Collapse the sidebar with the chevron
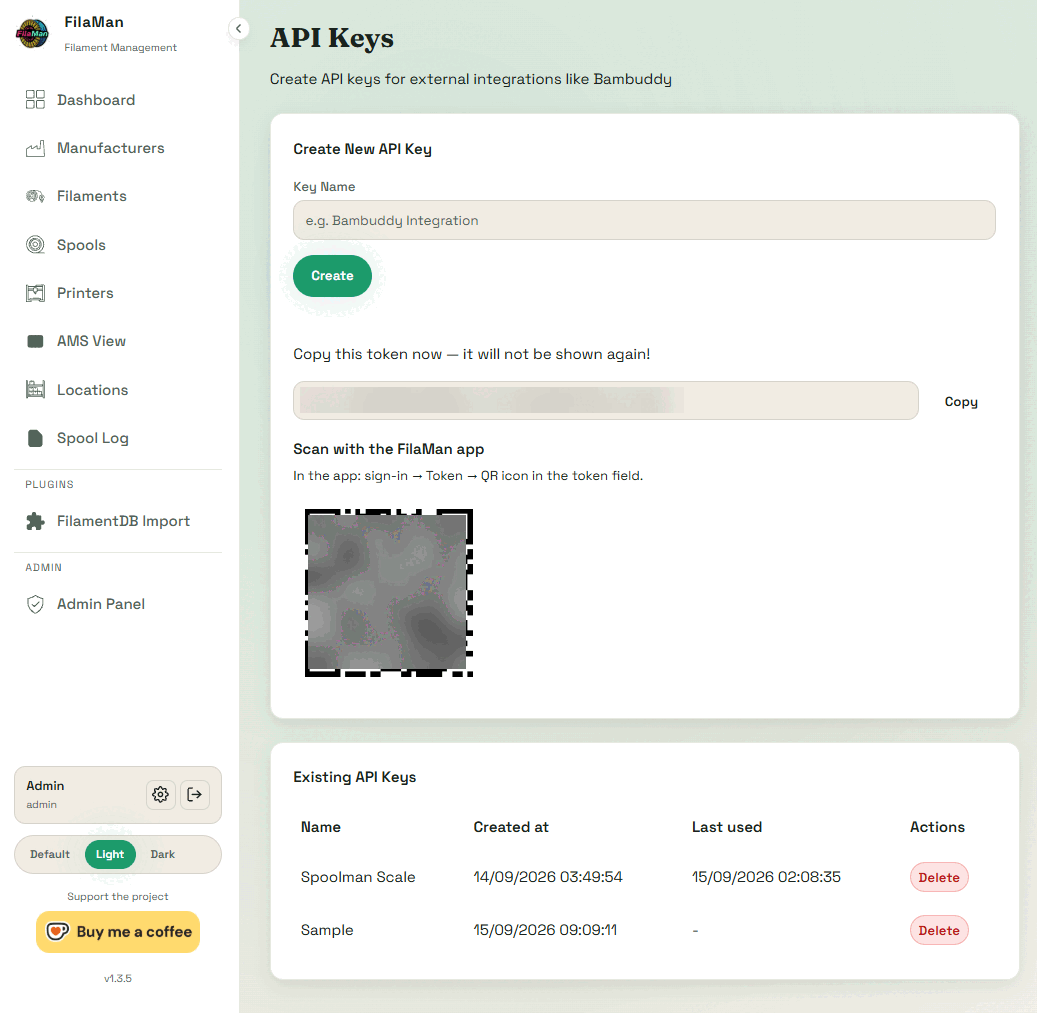The image size is (1037, 1013). [239, 28]
